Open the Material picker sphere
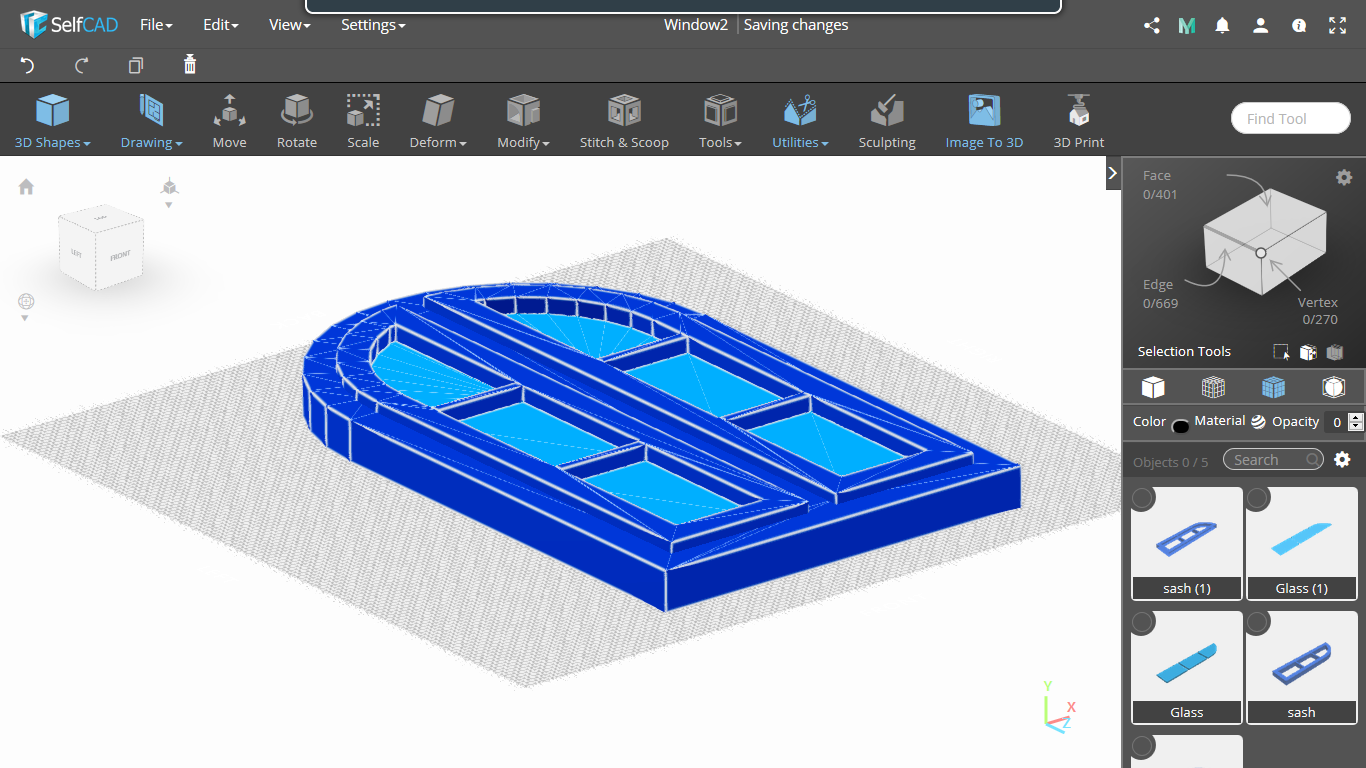Screen dimensions: 1366x768 [1258, 422]
